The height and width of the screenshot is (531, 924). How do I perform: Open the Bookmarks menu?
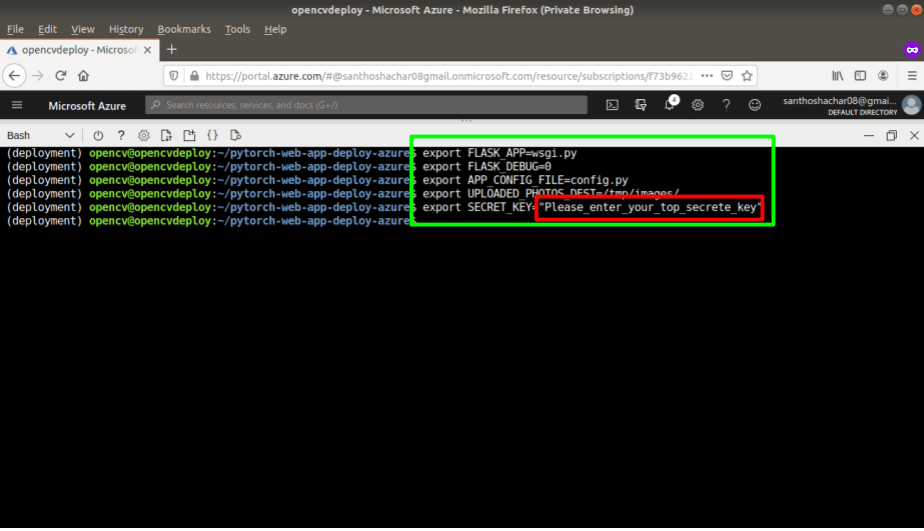coord(184,29)
